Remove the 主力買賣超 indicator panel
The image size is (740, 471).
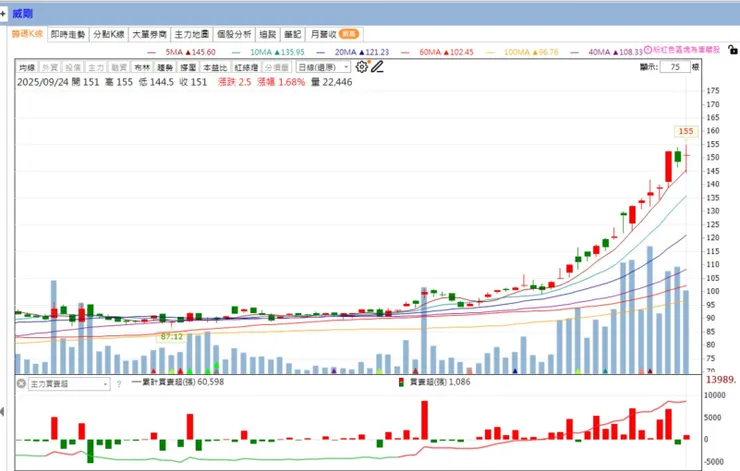point(21,384)
